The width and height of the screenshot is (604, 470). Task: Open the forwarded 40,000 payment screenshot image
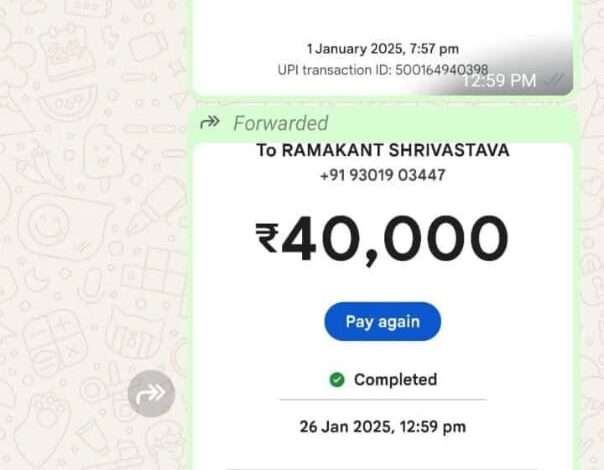tap(383, 306)
